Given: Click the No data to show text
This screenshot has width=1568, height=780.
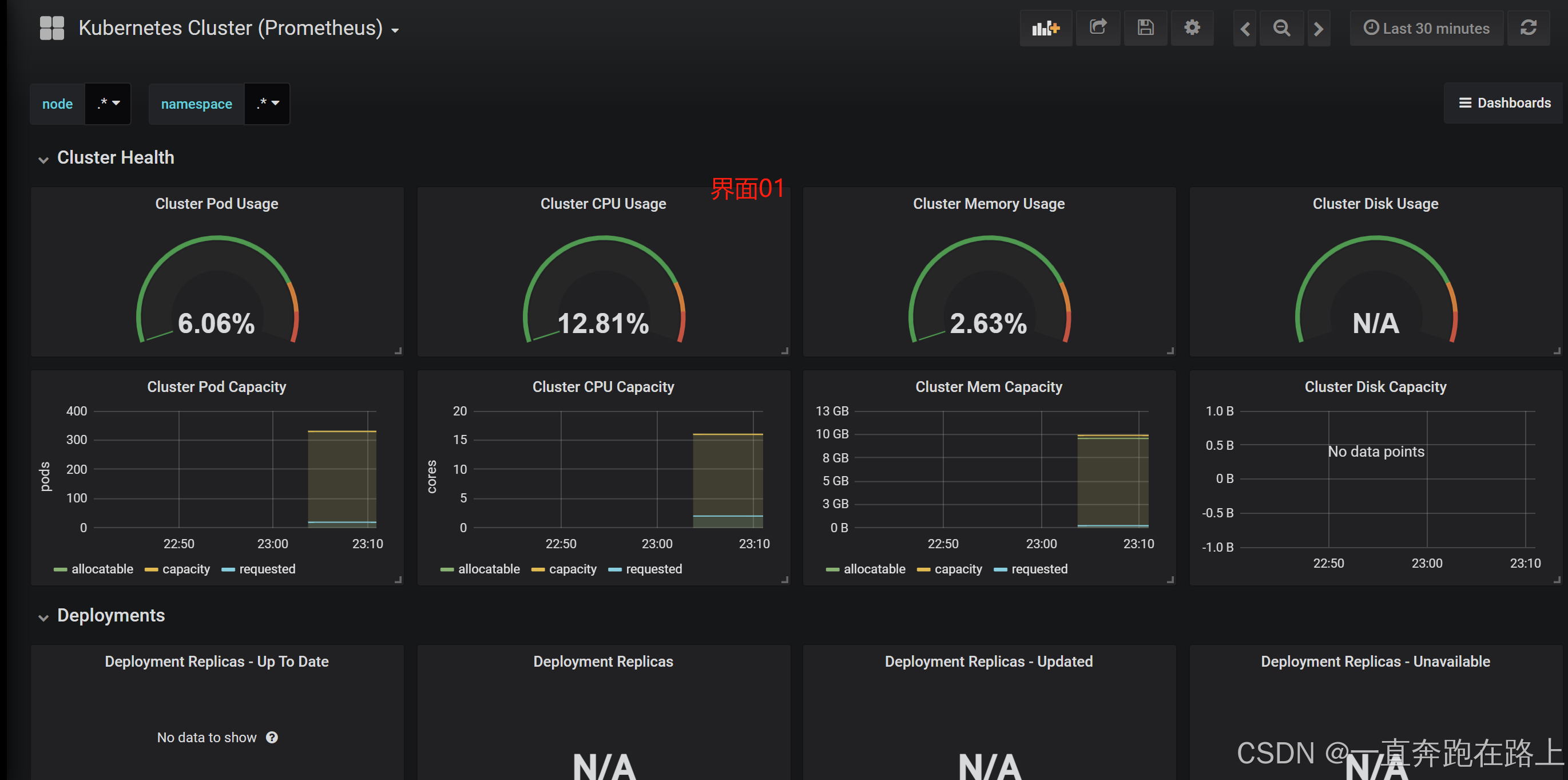Looking at the screenshot, I should pos(207,738).
